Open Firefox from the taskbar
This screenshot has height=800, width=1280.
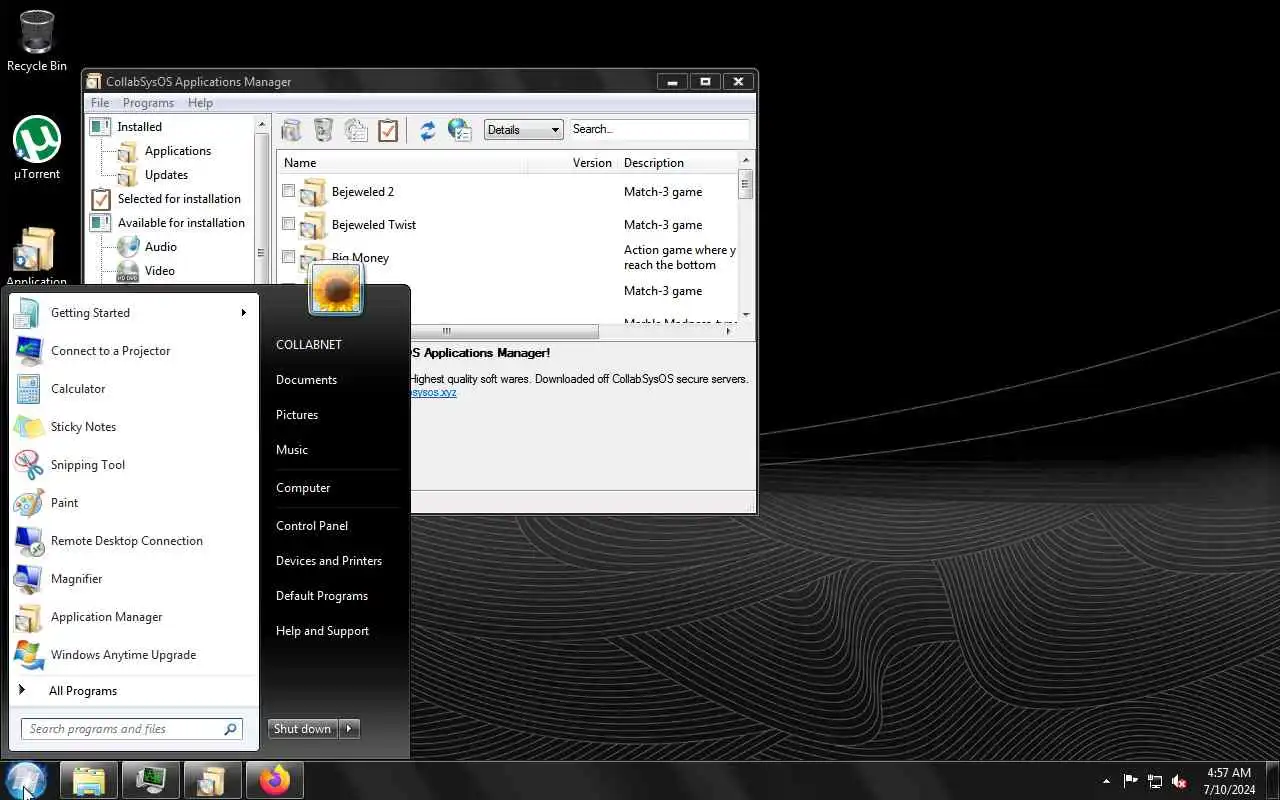274,780
